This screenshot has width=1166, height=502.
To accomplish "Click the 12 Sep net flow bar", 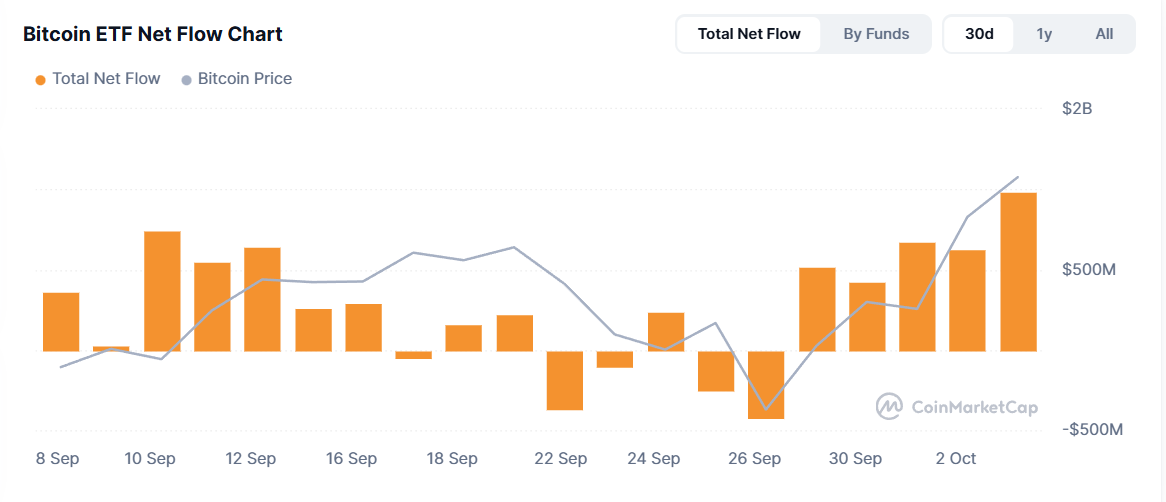I will tap(262, 299).
